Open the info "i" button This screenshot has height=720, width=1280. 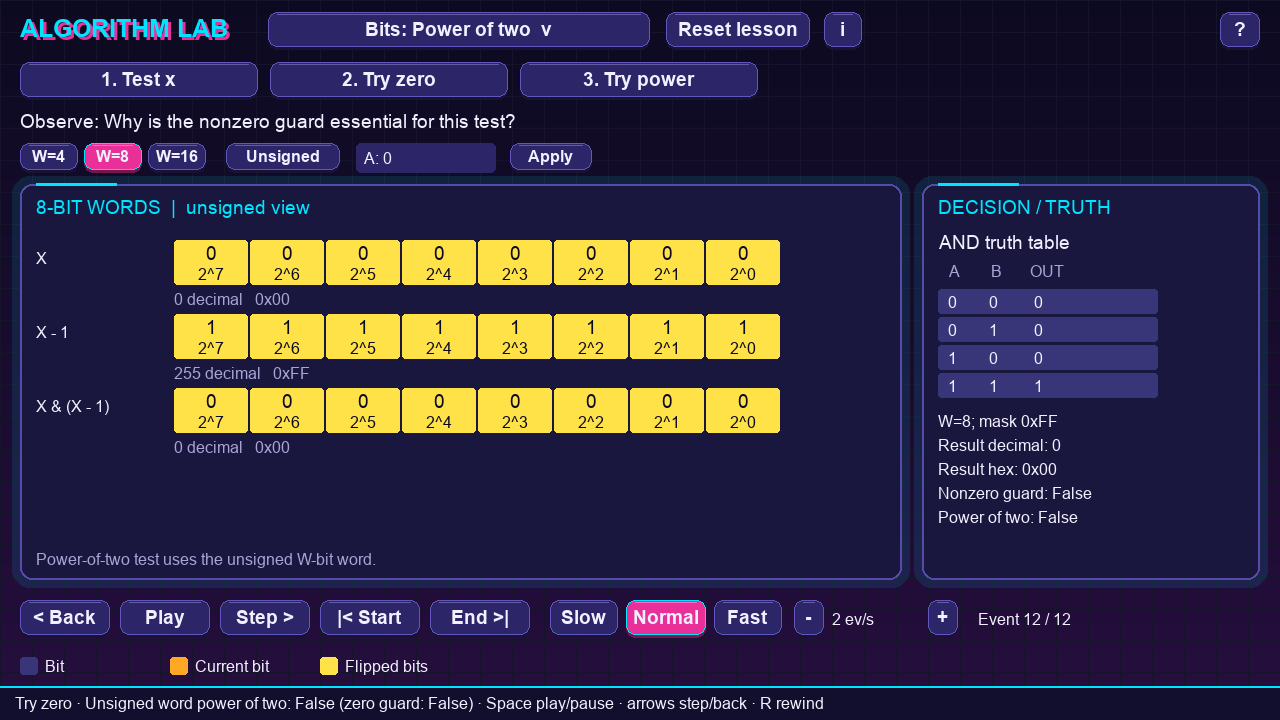tap(843, 30)
